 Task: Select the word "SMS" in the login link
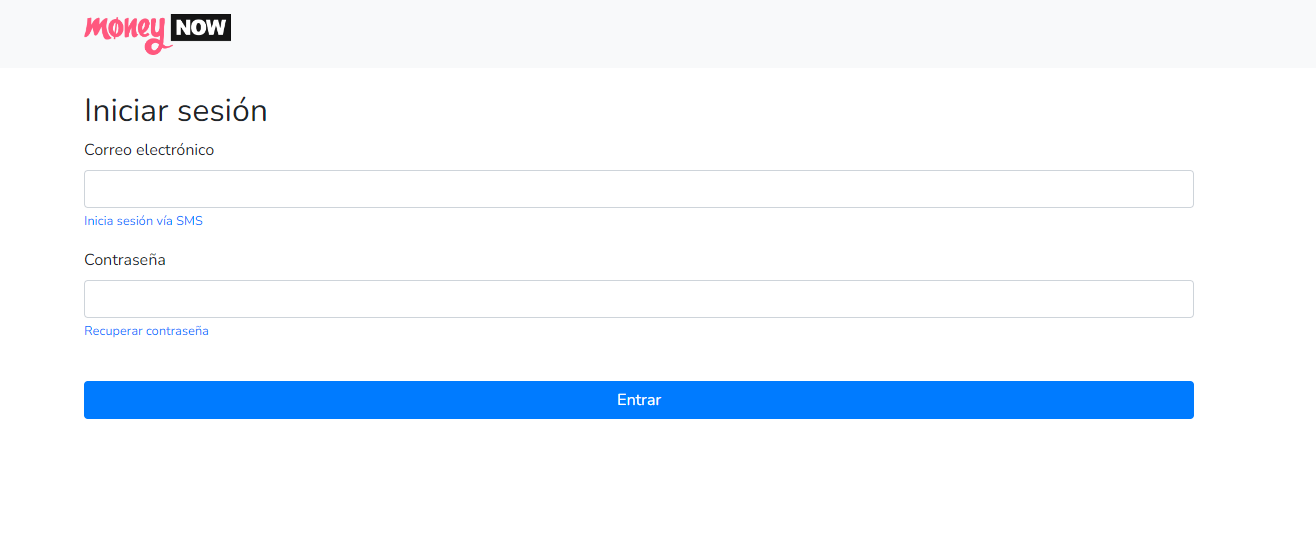point(189,221)
